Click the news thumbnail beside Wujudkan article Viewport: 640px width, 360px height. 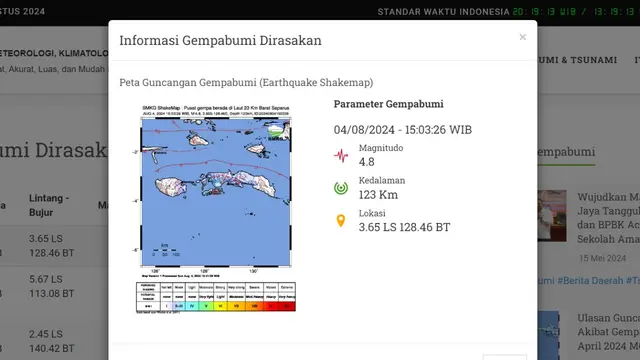coord(551,216)
